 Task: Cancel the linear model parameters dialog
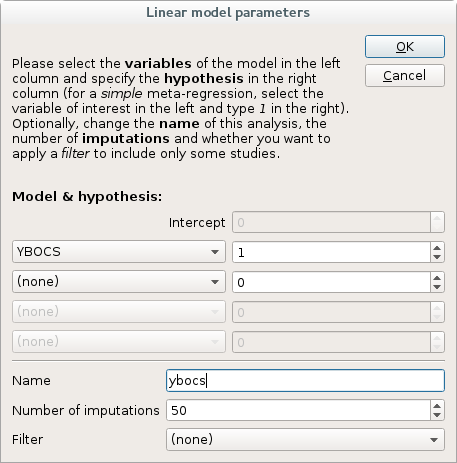tap(405, 76)
